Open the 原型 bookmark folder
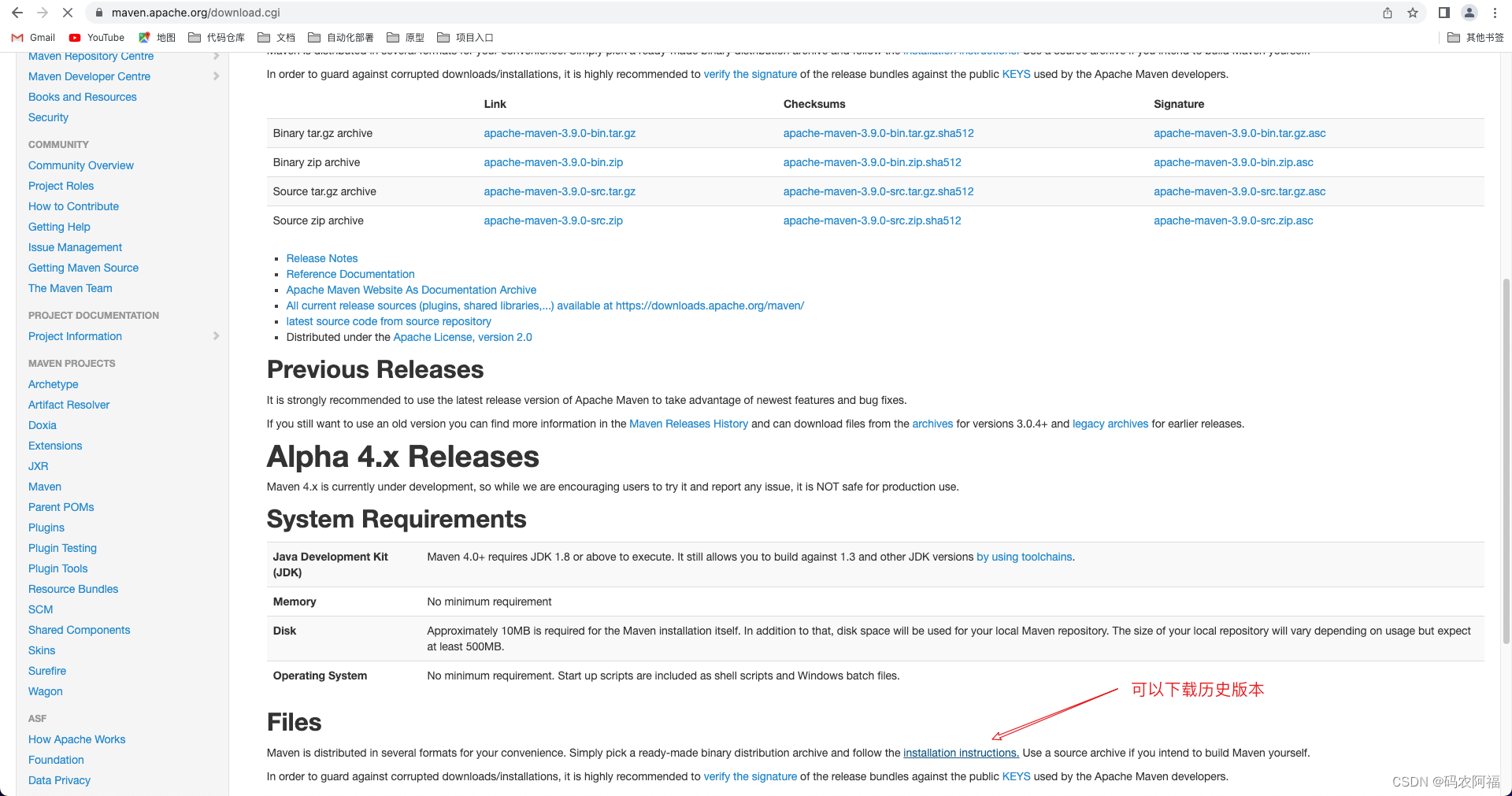Screen dimensions: 1512x796 click(406, 37)
